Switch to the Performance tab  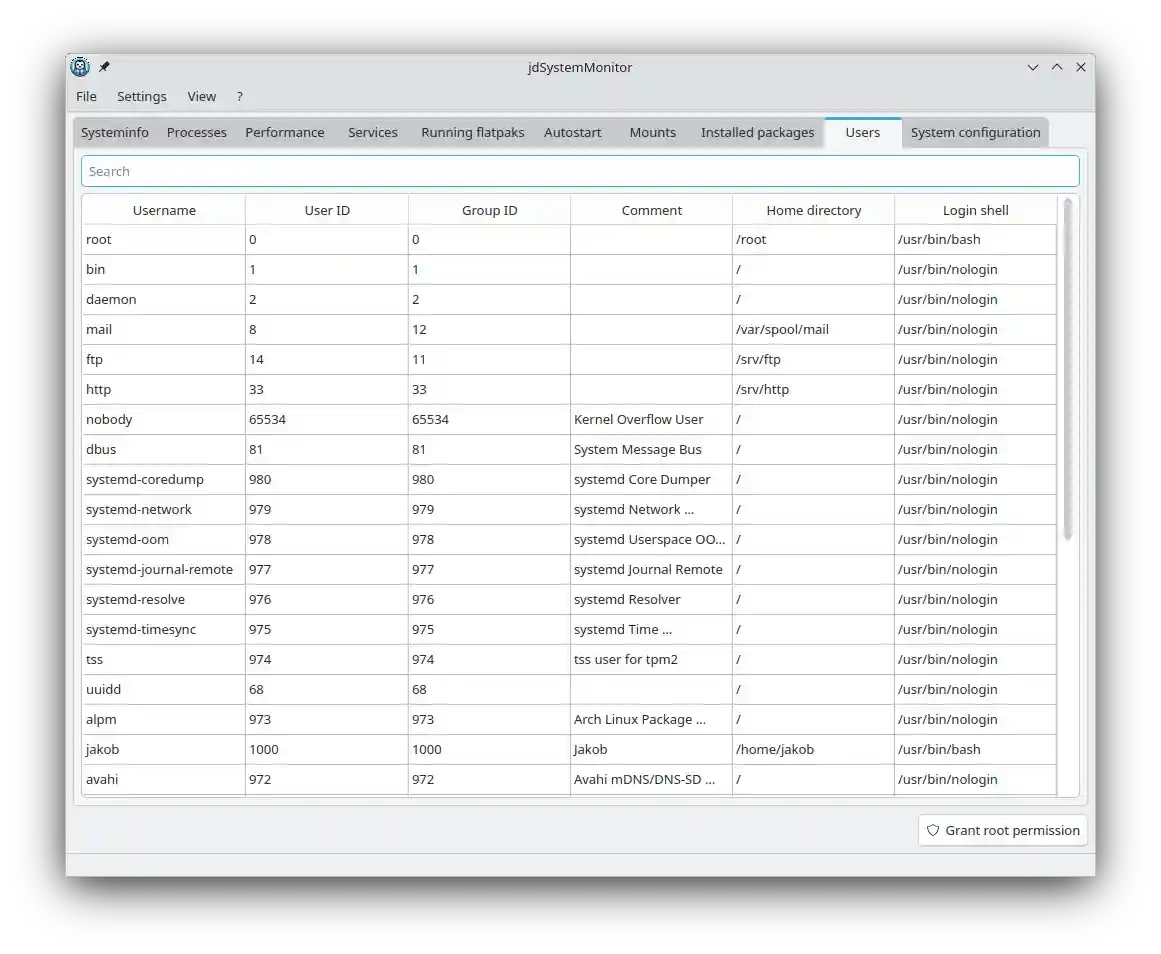[x=284, y=132]
